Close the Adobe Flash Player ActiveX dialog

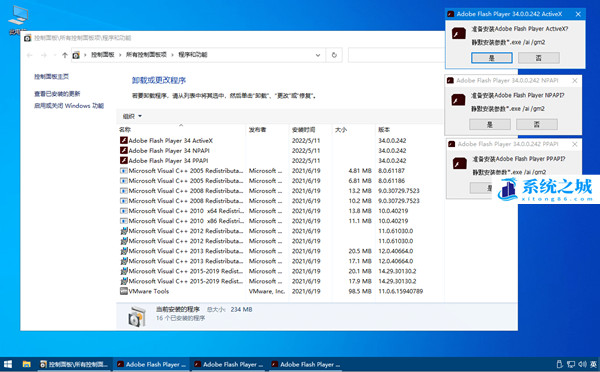point(578,14)
